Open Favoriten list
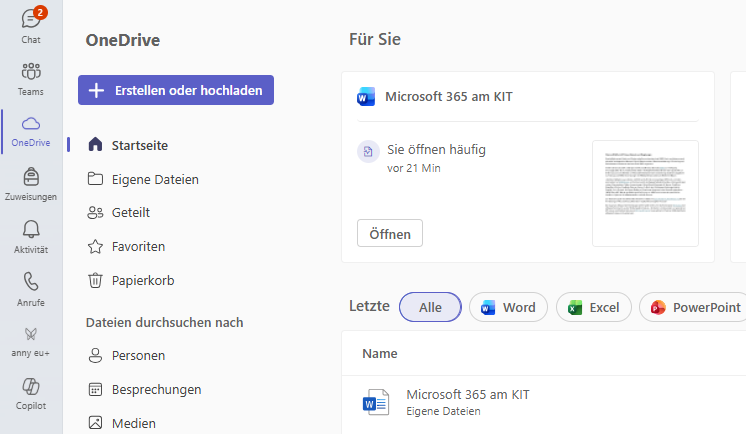Viewport: 746px width, 434px height. pyautogui.click(x=138, y=246)
